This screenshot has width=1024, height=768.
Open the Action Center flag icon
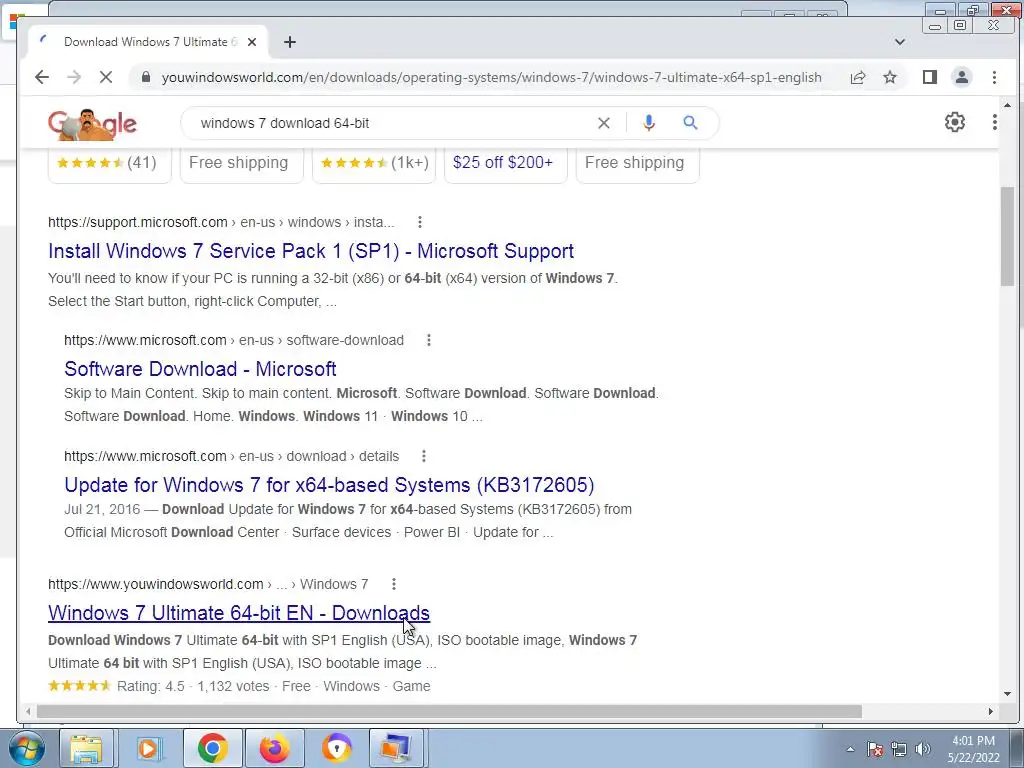[875, 749]
